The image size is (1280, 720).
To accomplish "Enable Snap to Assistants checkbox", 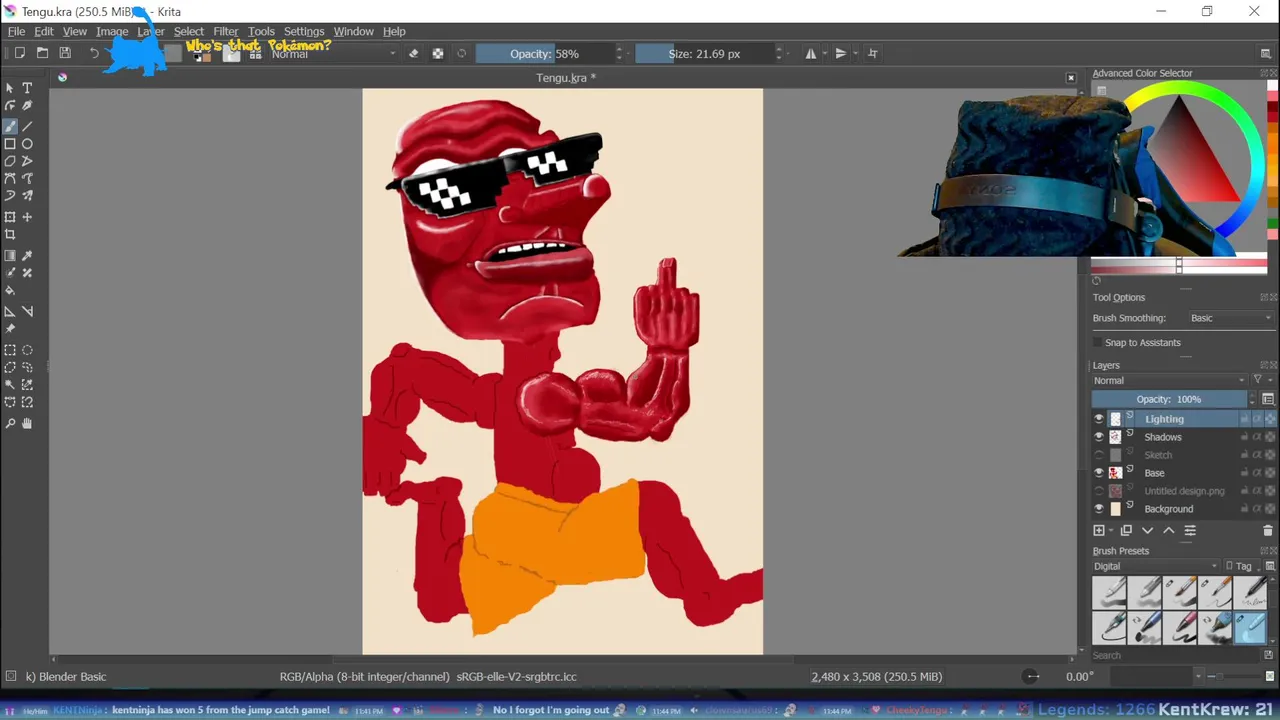I will pyautogui.click(x=1098, y=343).
